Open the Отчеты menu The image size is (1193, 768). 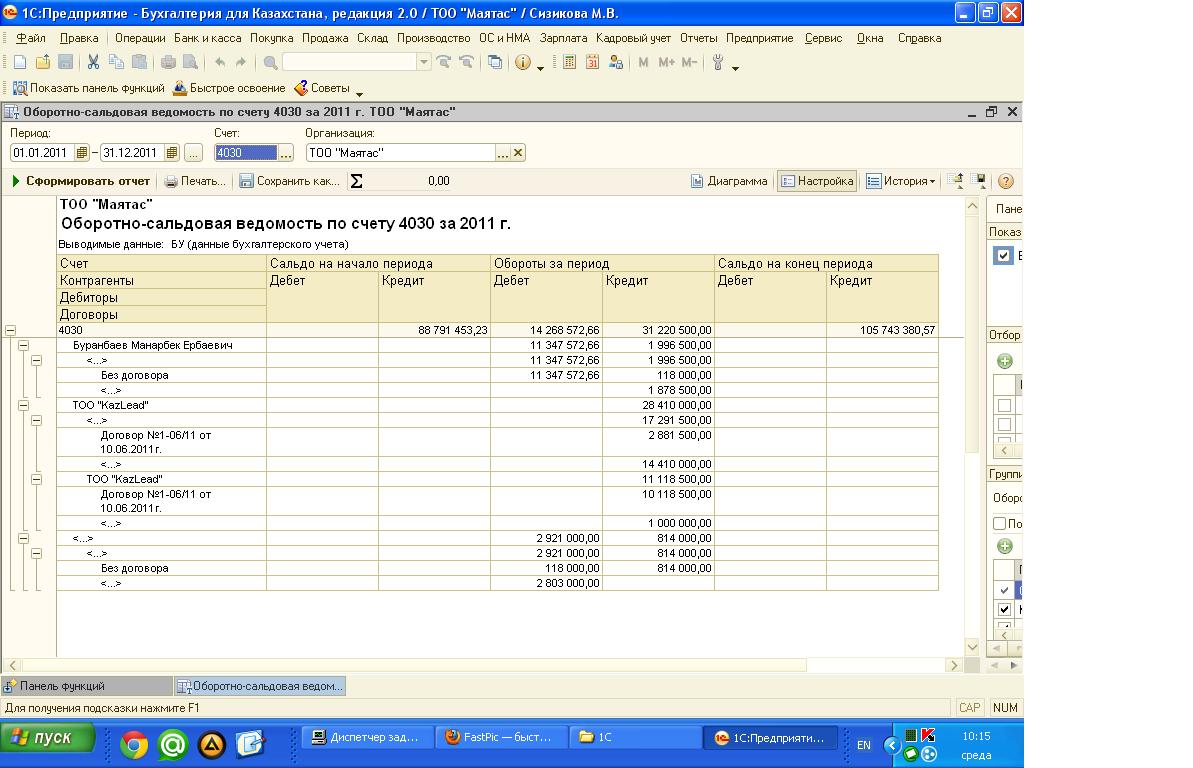(698, 38)
